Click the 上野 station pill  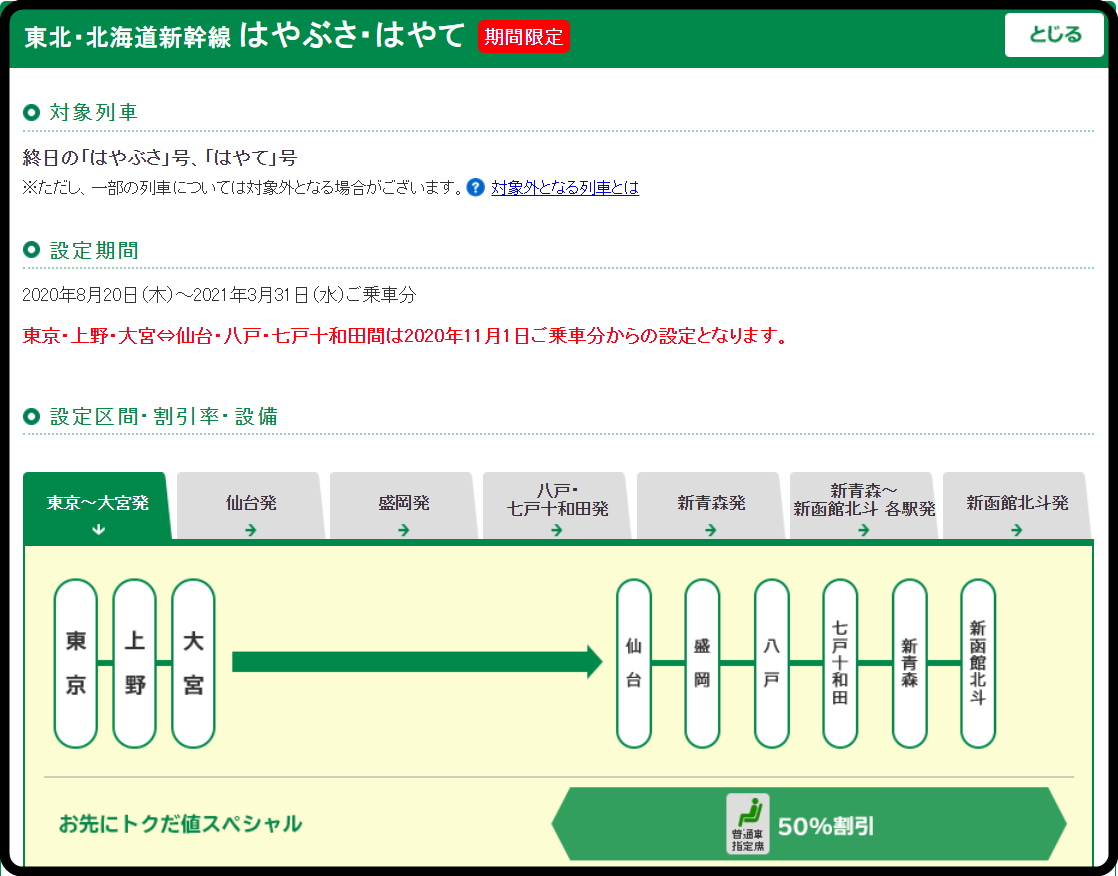[x=135, y=664]
